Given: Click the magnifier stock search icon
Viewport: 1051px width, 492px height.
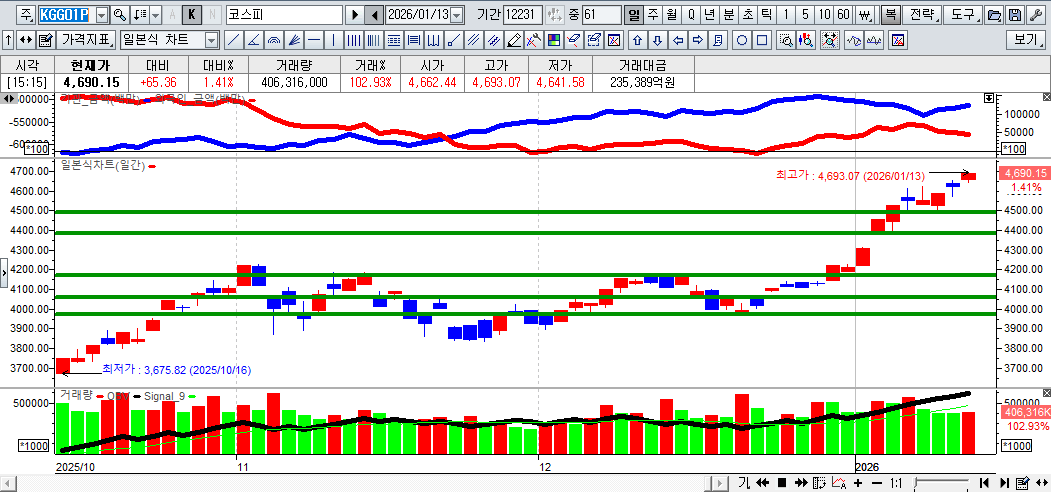Looking at the screenshot, I should 119,15.
